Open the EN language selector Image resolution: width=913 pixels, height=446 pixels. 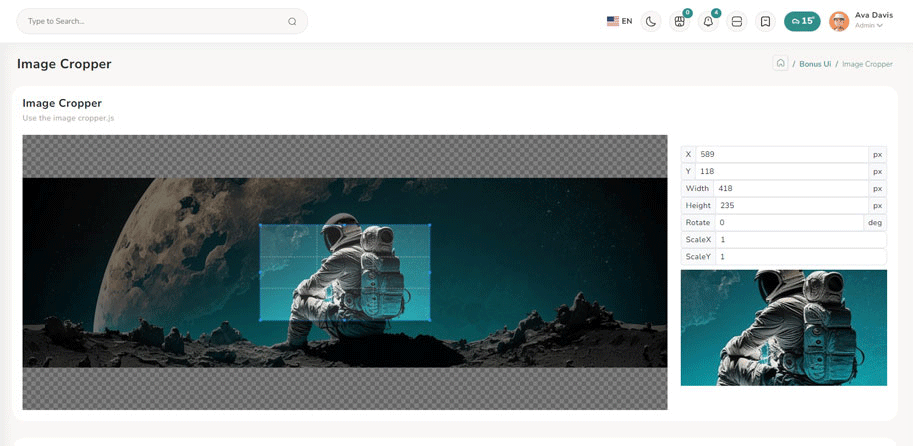click(x=619, y=21)
